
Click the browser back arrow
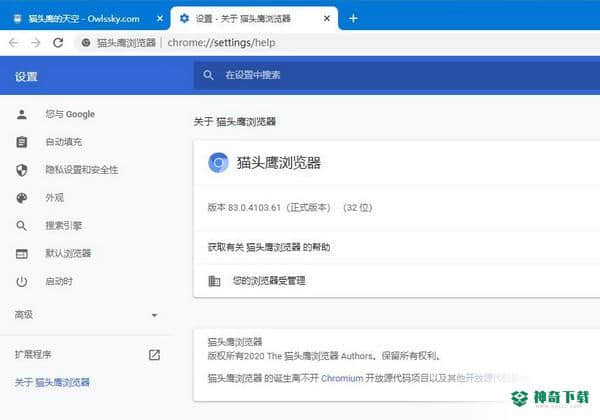(14, 42)
